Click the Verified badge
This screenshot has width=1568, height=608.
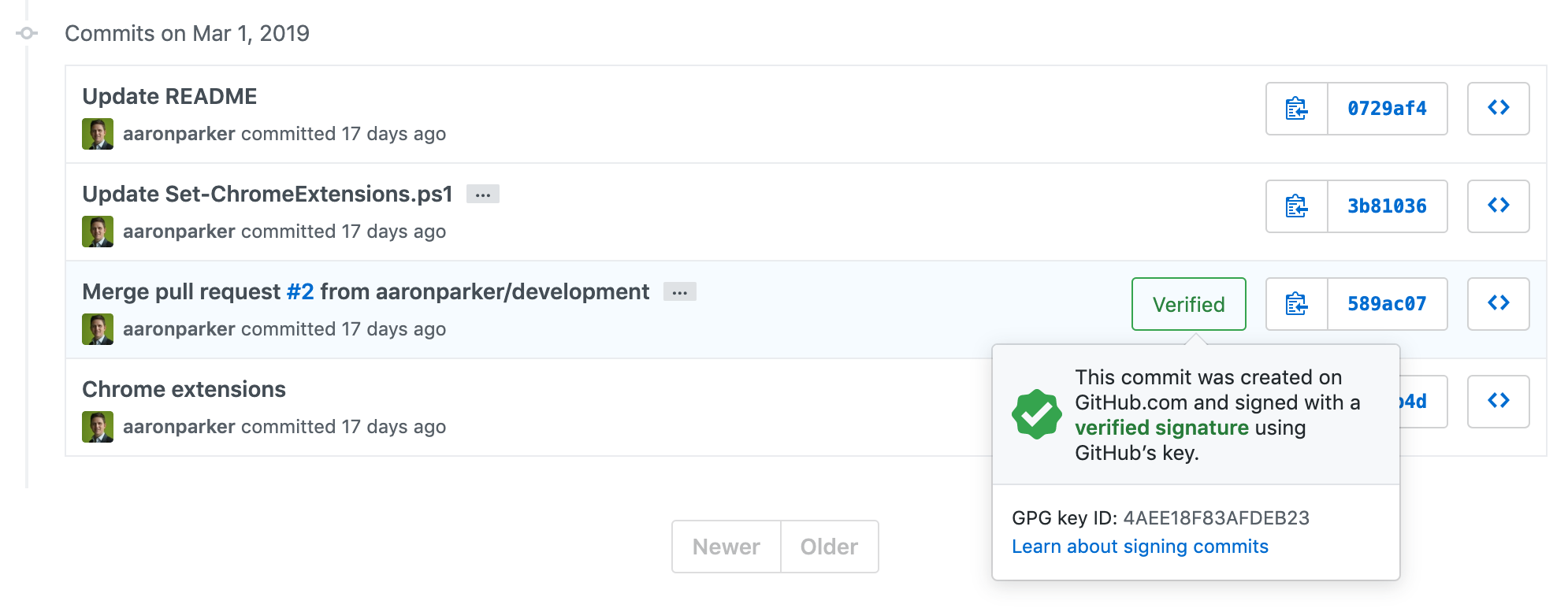point(1189,304)
